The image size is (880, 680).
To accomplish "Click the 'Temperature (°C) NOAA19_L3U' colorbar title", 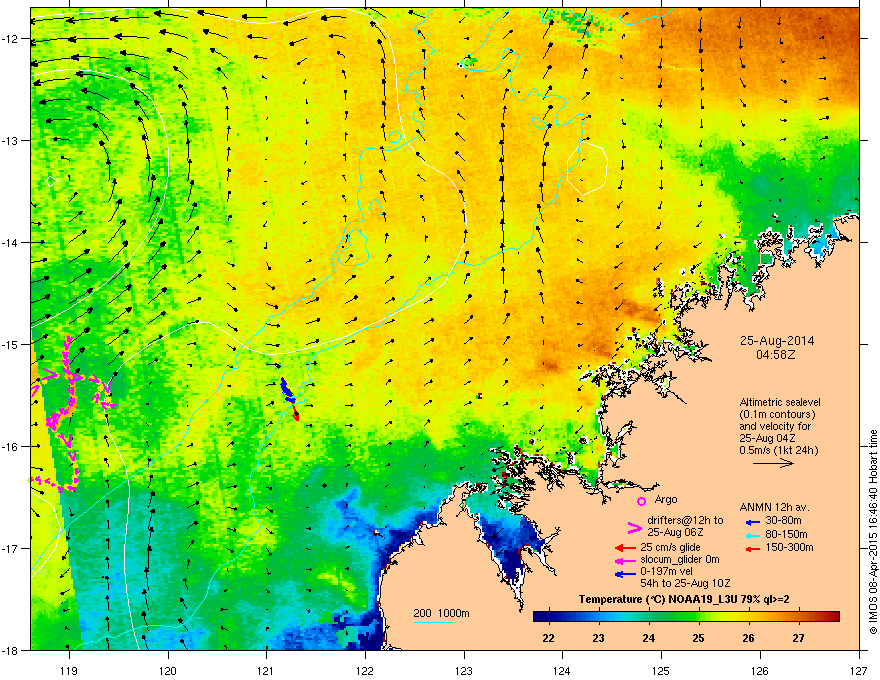I will click(x=657, y=599).
